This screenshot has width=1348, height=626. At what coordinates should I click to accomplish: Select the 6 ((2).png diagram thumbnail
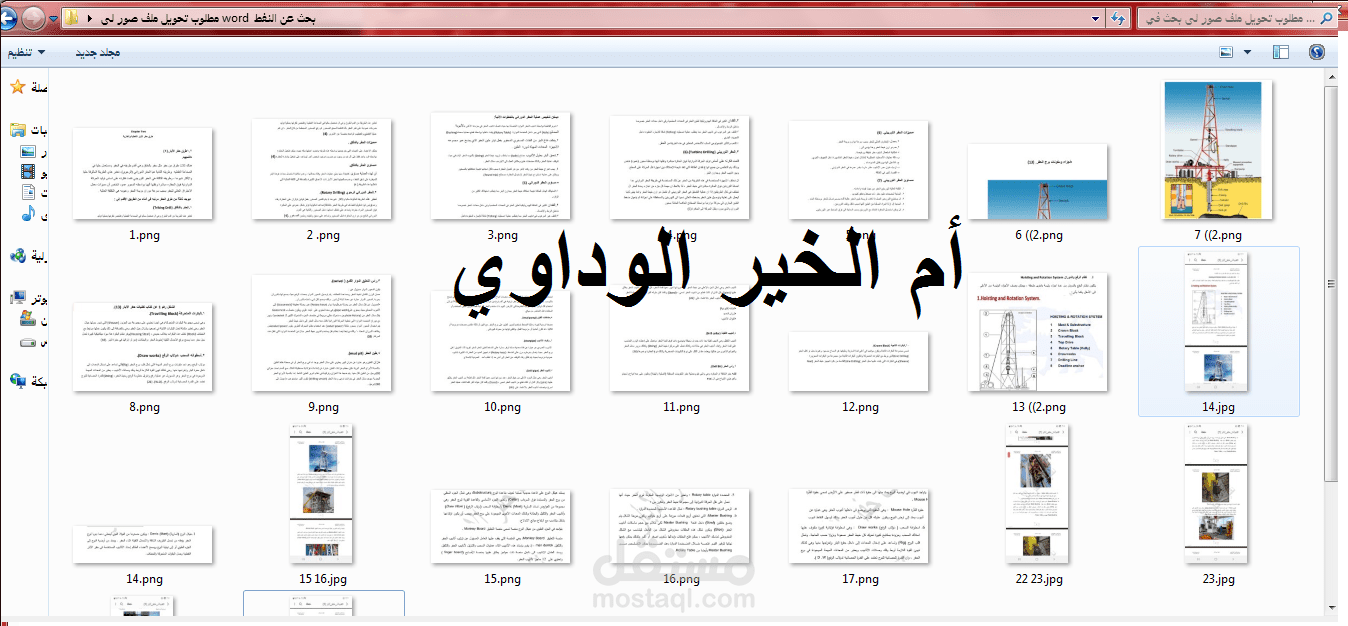(1039, 181)
